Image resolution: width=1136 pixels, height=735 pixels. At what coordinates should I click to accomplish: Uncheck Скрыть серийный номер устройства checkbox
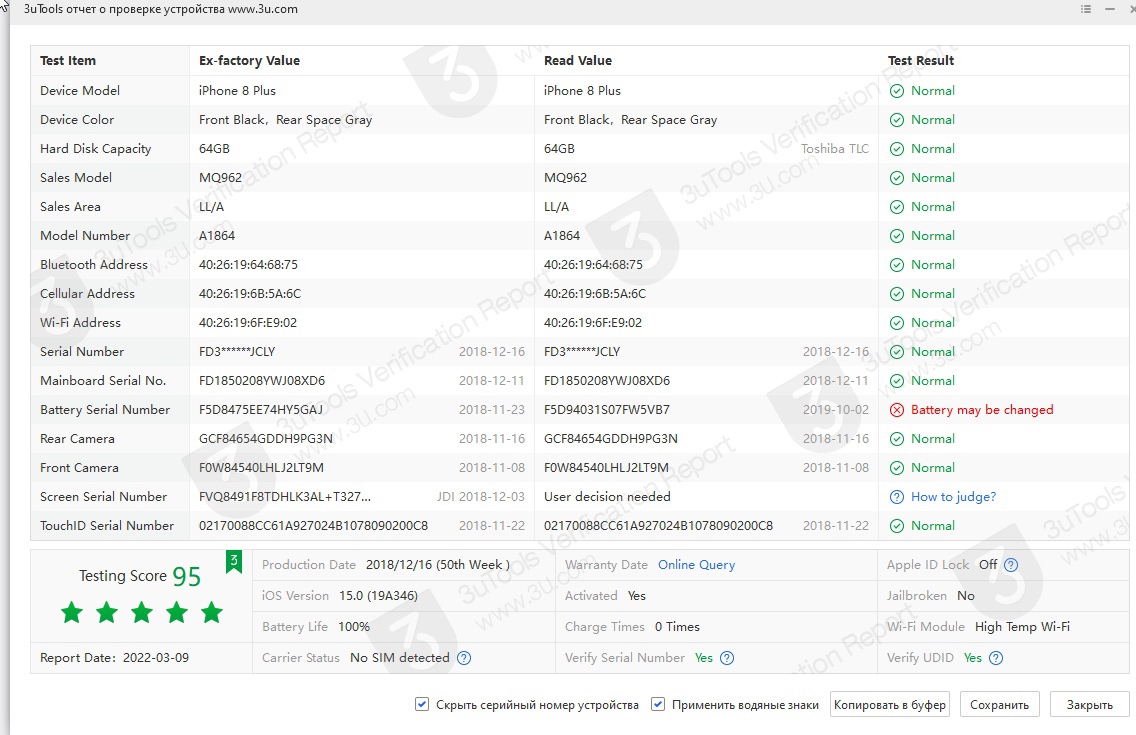coord(422,704)
